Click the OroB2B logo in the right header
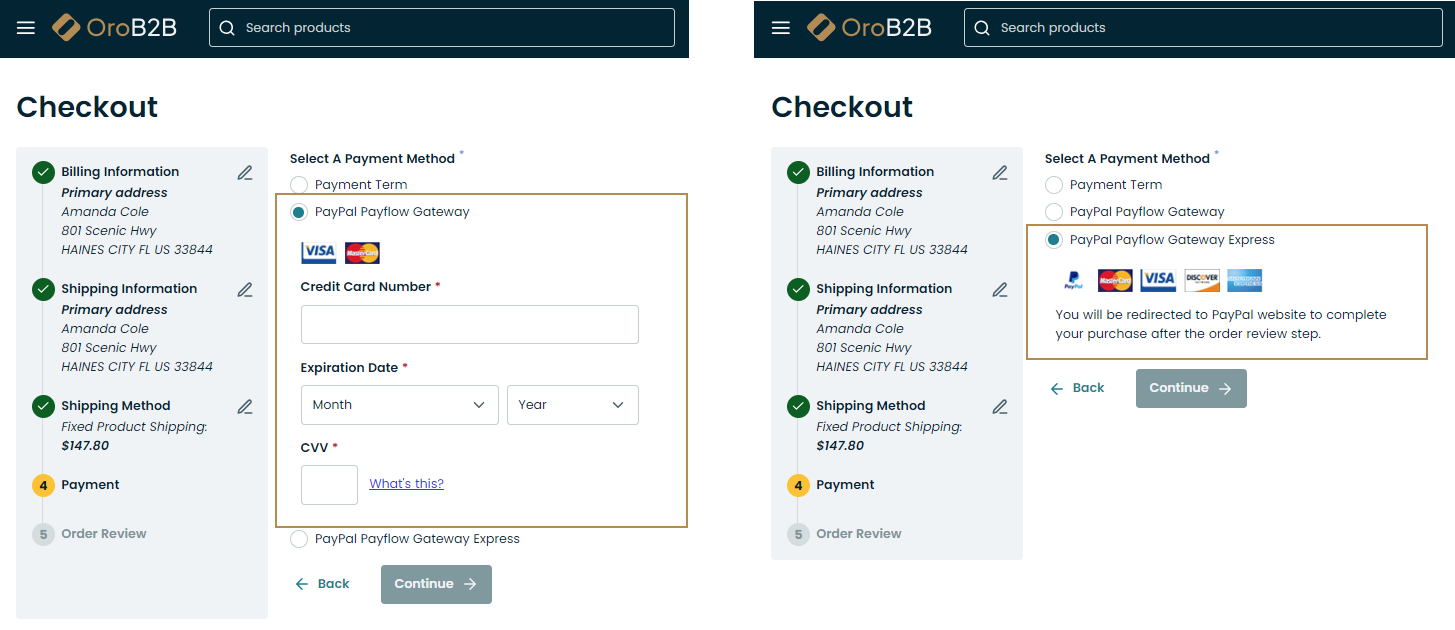 (x=869, y=28)
